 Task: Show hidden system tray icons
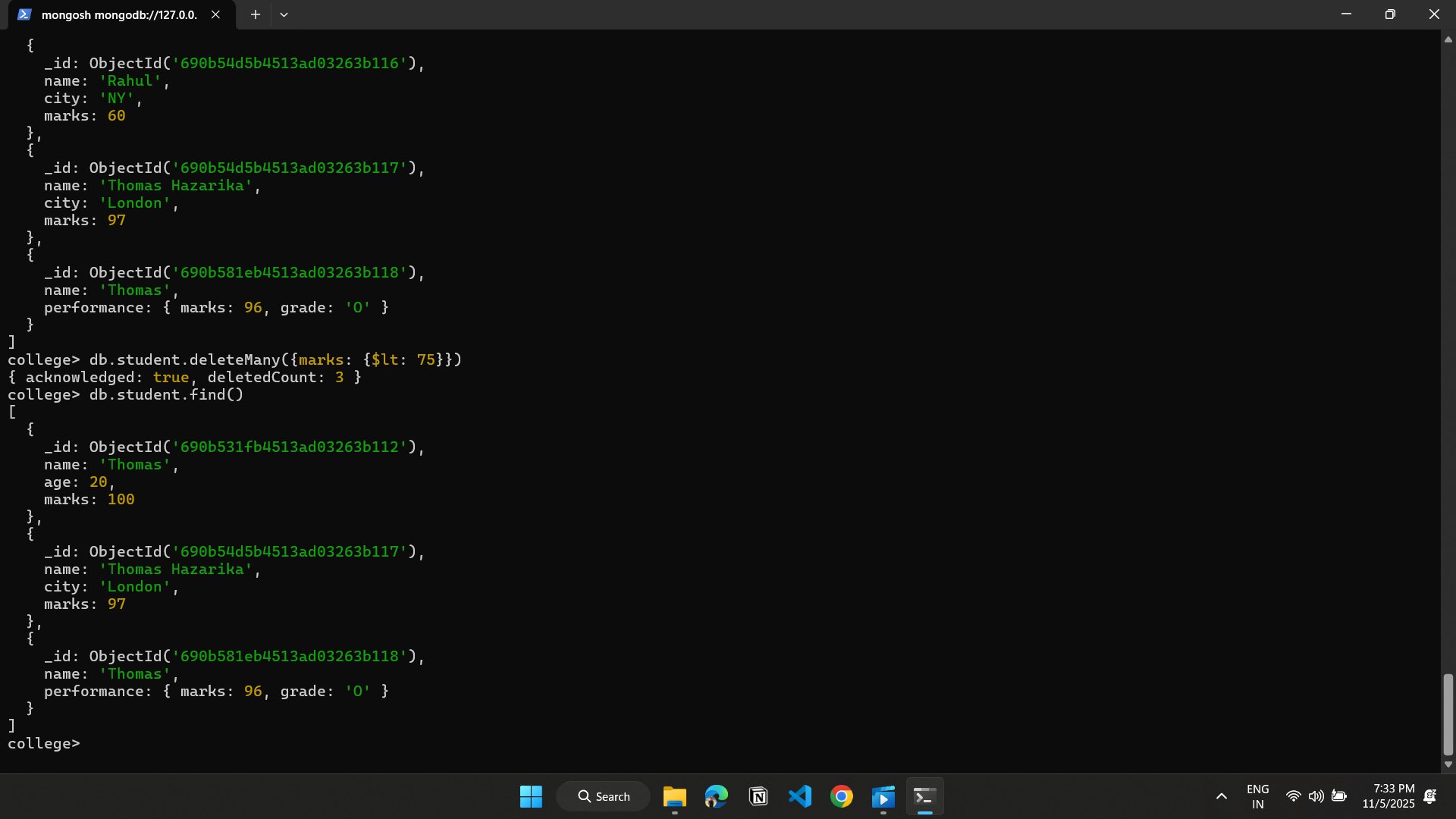click(1221, 796)
